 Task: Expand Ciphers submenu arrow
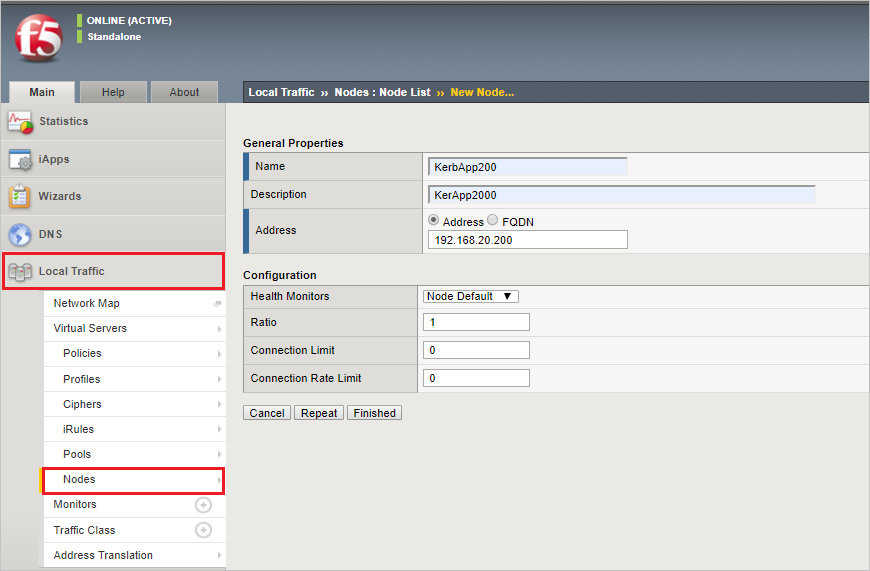tap(219, 405)
